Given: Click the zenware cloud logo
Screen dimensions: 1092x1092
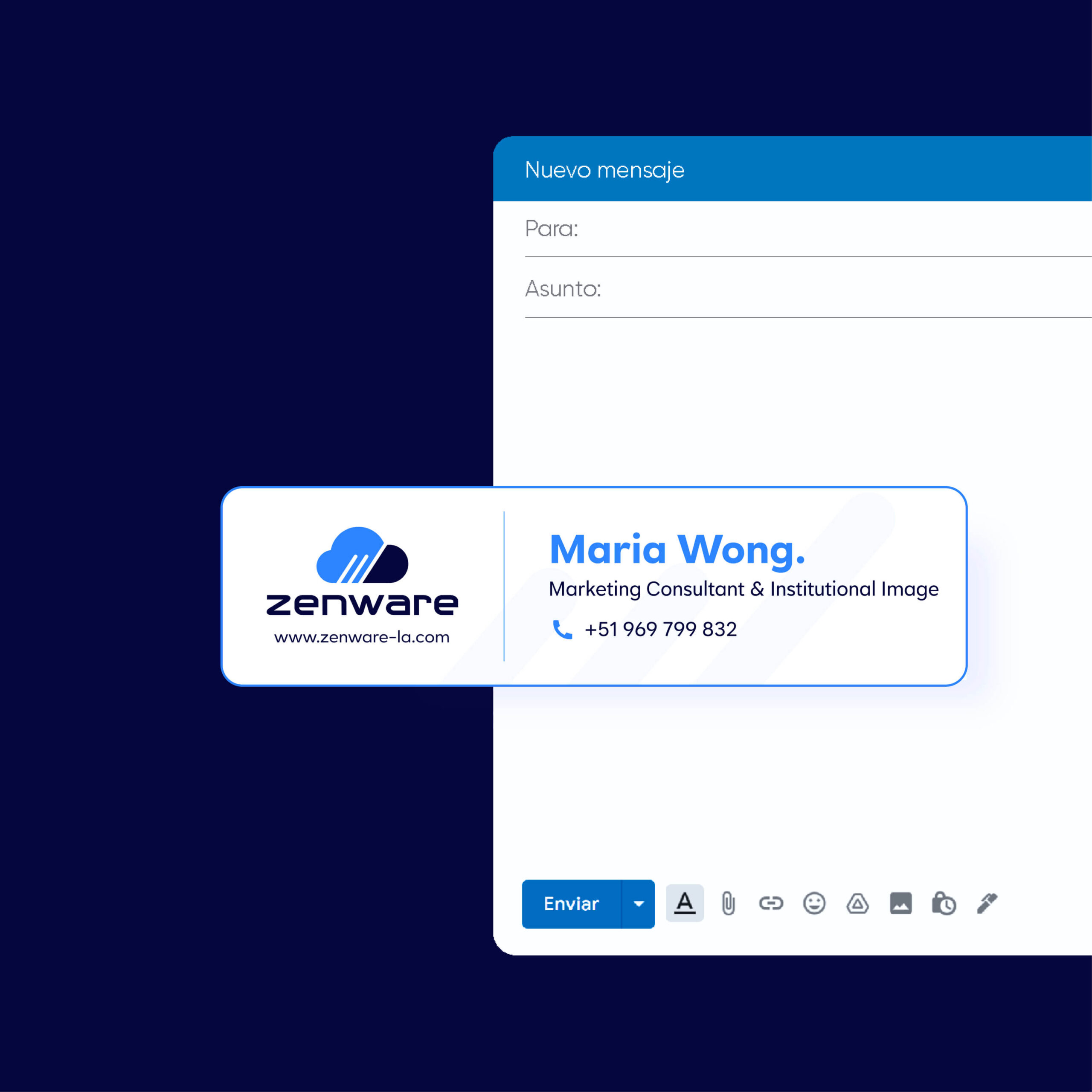Looking at the screenshot, I should pos(362,555).
